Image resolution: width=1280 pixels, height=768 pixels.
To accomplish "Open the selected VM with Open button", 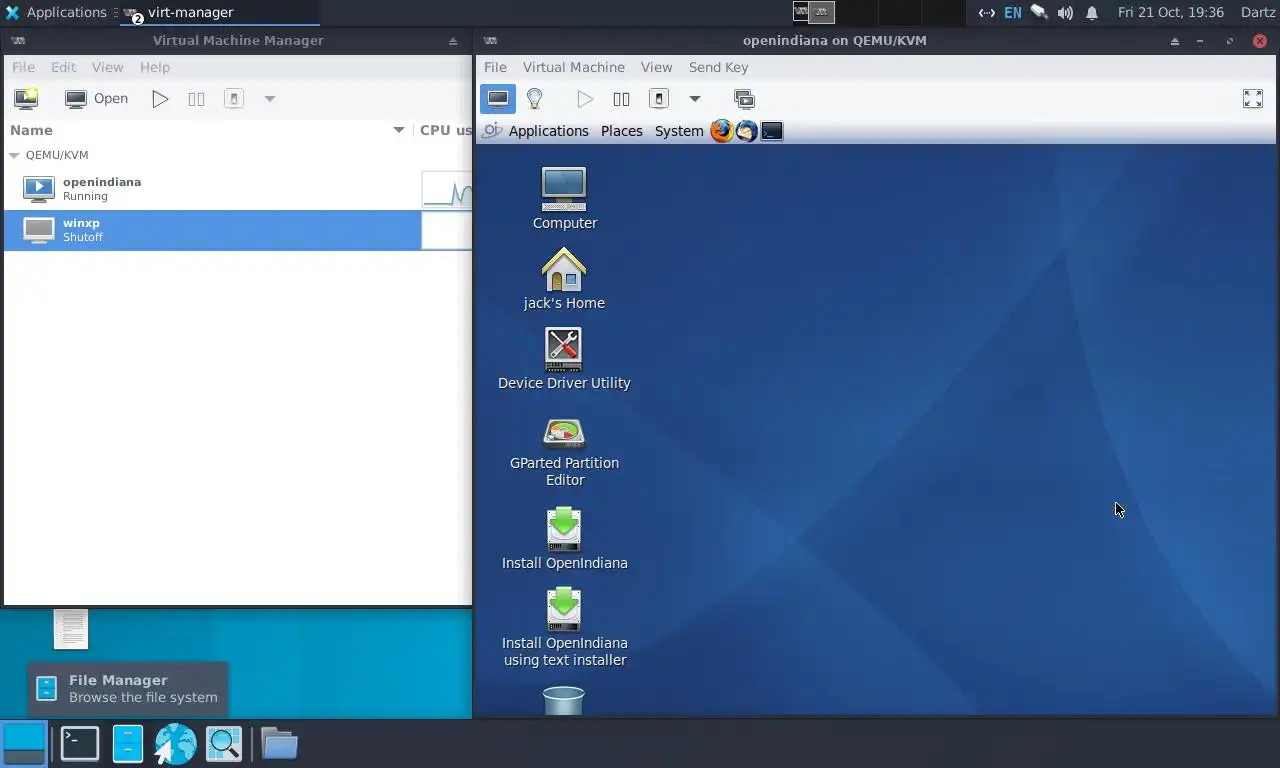I will 97,98.
